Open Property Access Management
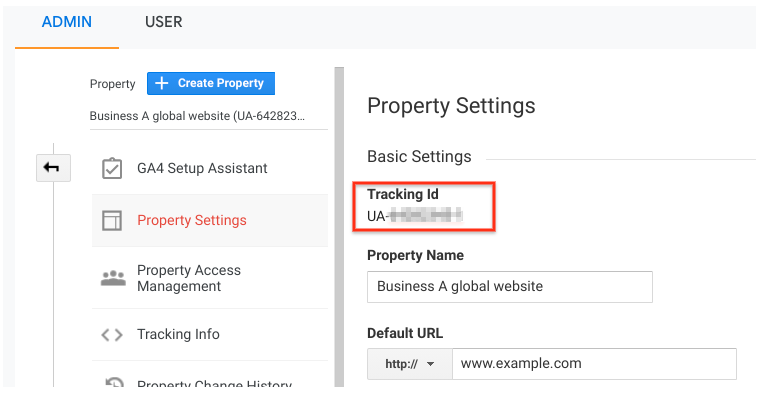The height and width of the screenshot is (397, 762). click(209, 278)
